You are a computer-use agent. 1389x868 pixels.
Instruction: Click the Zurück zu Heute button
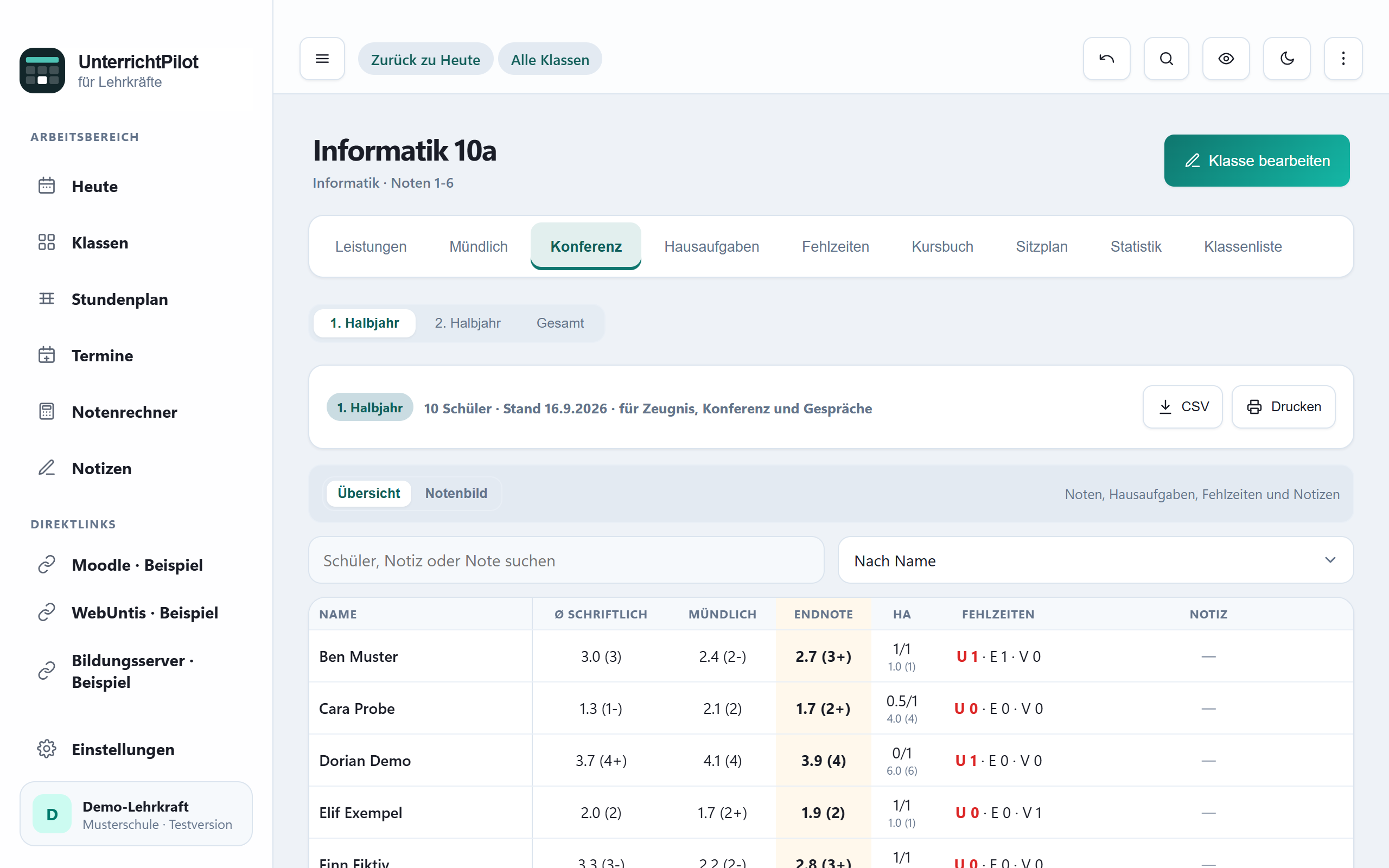[425, 59]
